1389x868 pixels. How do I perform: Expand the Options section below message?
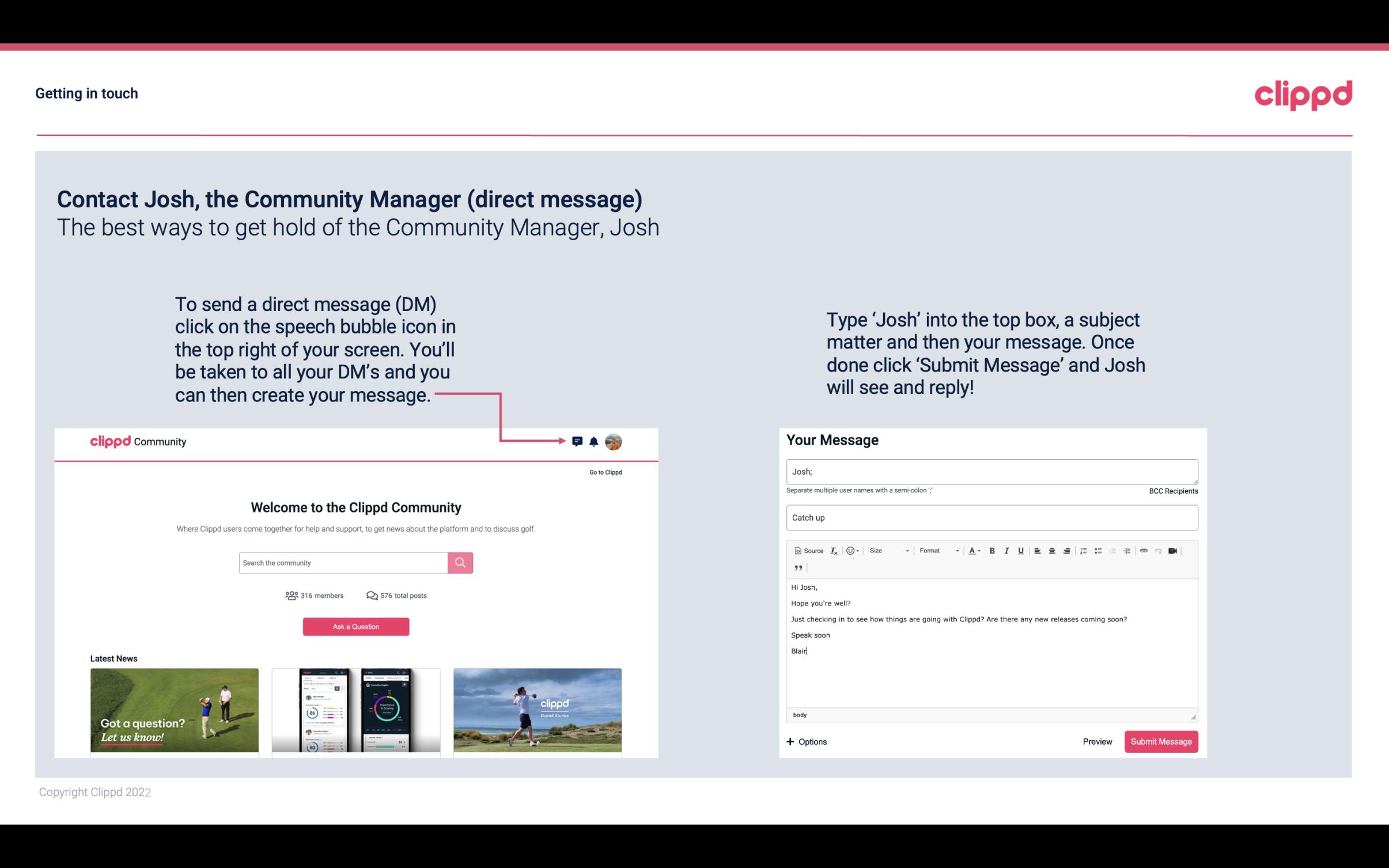806,742
